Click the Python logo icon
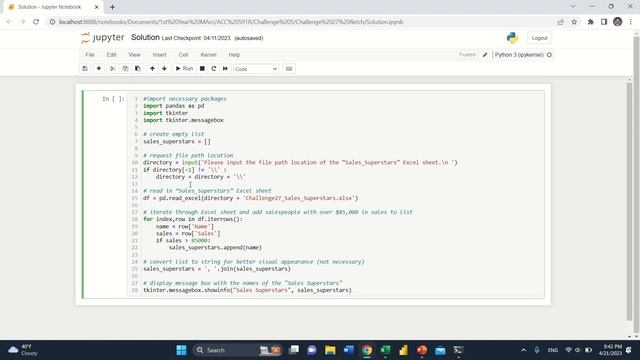This screenshot has width=640, height=360. (x=512, y=38)
